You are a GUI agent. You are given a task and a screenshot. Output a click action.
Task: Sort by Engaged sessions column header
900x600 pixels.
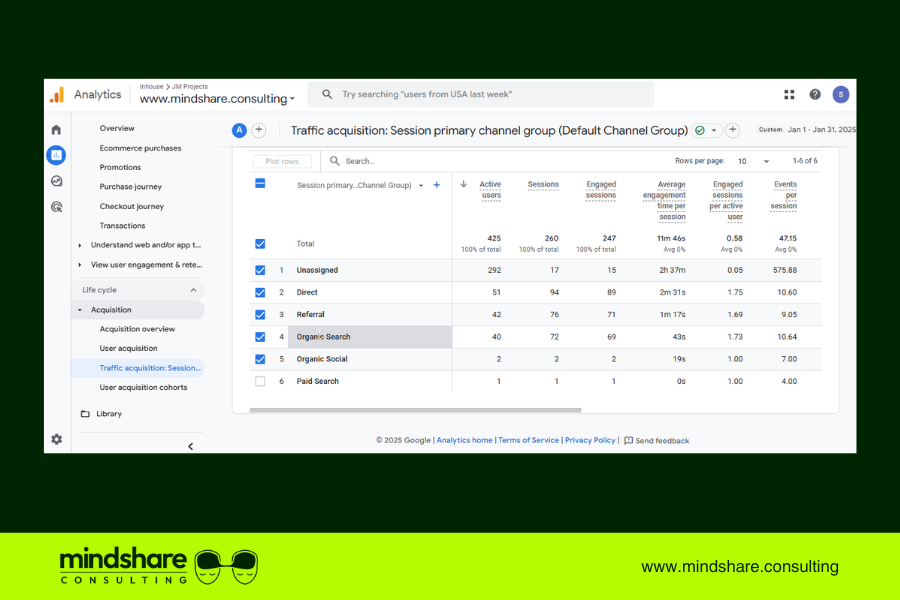(x=600, y=189)
